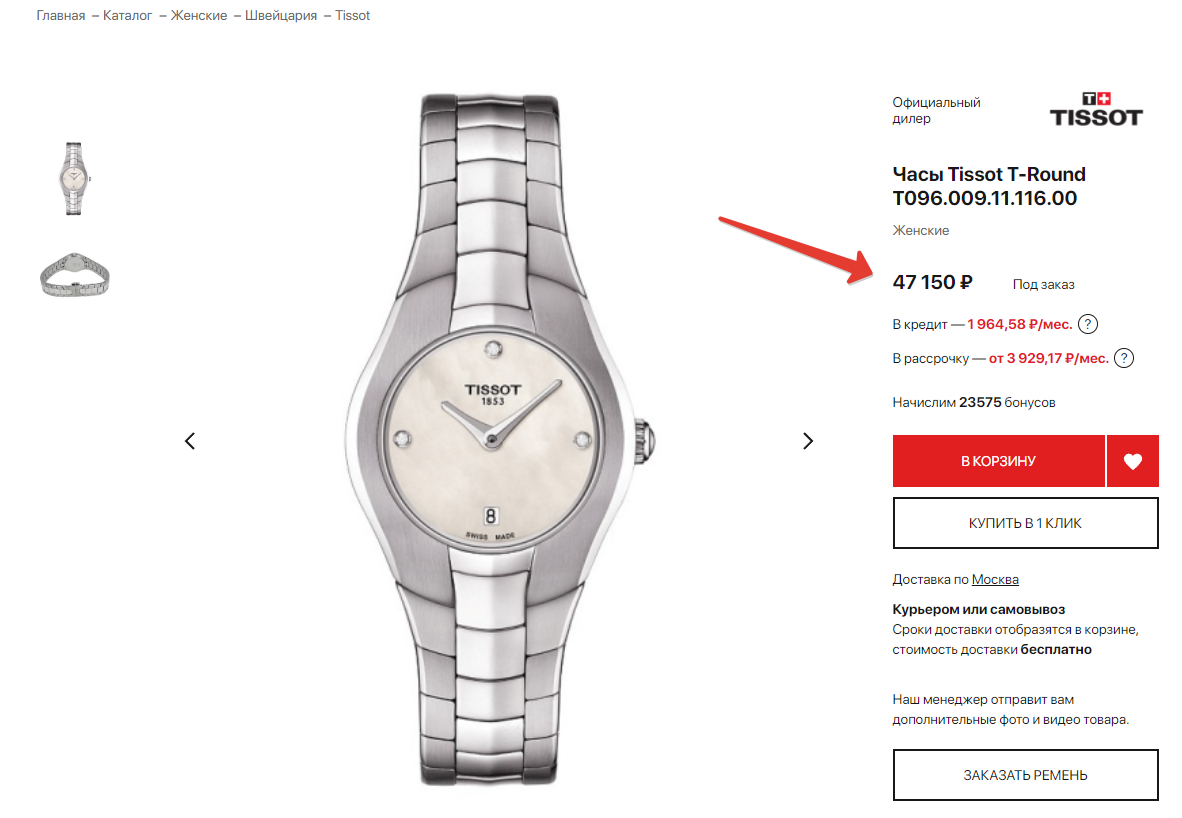Click the red credit price «1 964,58 ₽/мес.»
This screenshot has height=818, width=1182.
tap(1019, 324)
